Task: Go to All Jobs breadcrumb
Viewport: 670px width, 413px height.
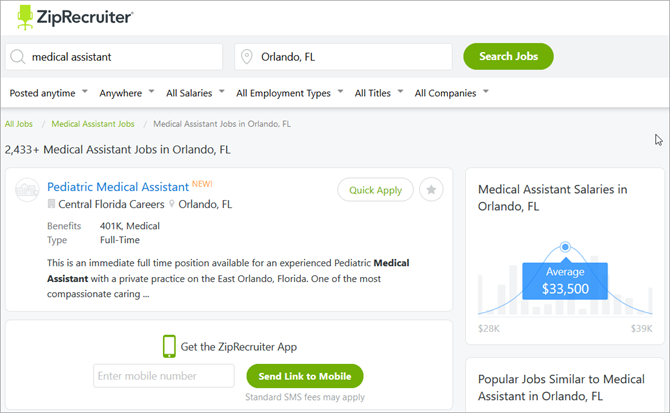Action: click(x=17, y=124)
